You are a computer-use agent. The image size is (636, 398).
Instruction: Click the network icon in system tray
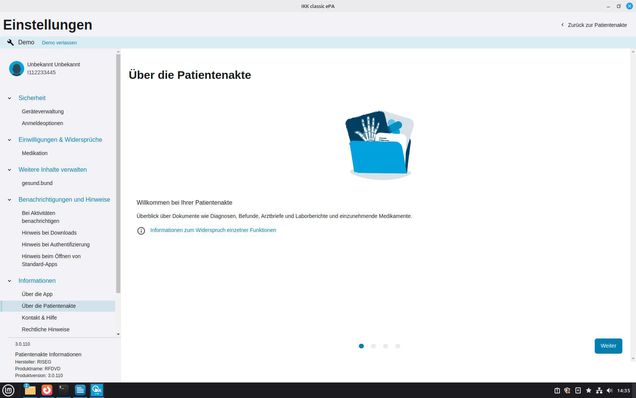[x=599, y=391]
